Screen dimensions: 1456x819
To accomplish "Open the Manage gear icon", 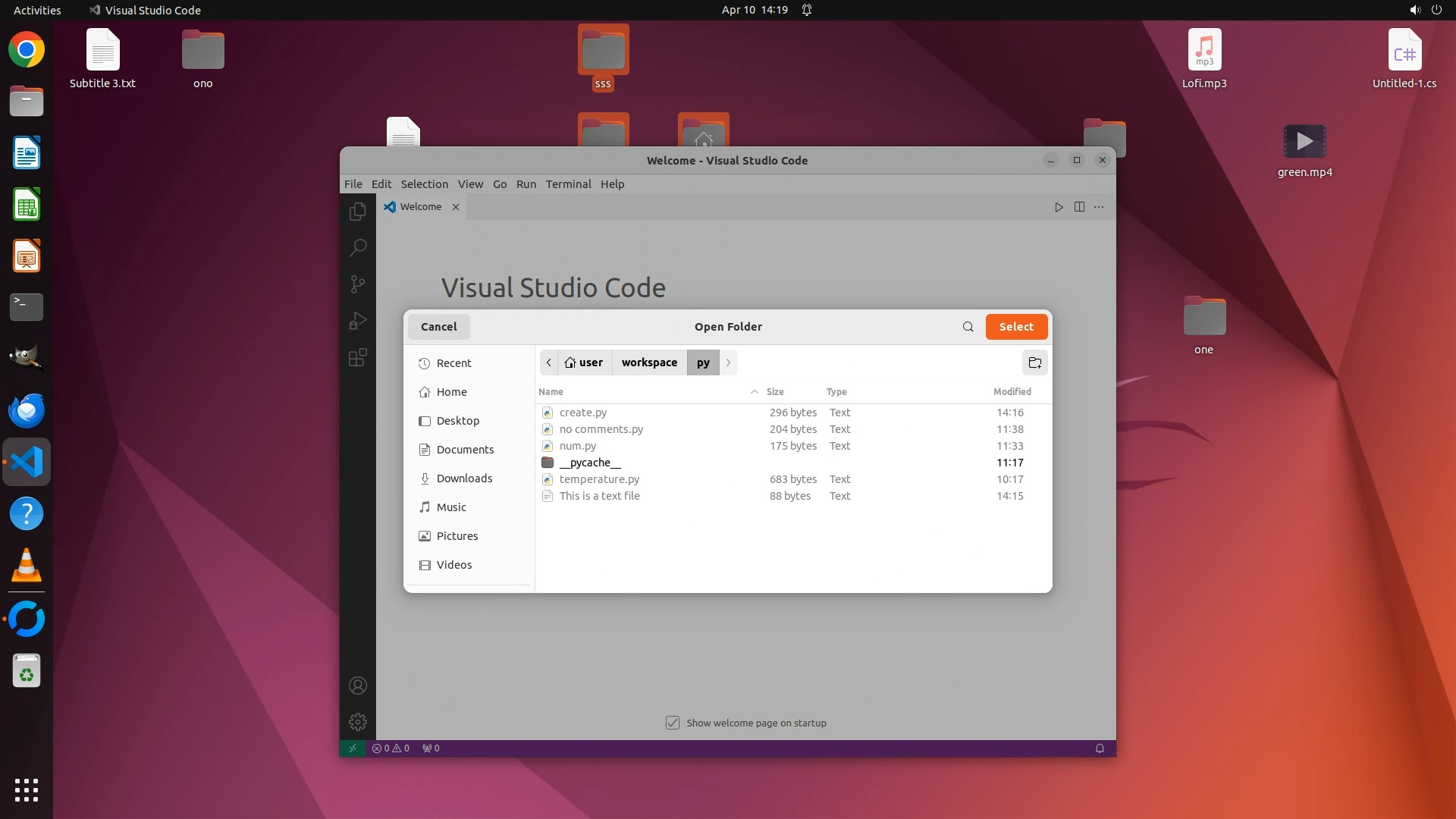I will pos(357,722).
